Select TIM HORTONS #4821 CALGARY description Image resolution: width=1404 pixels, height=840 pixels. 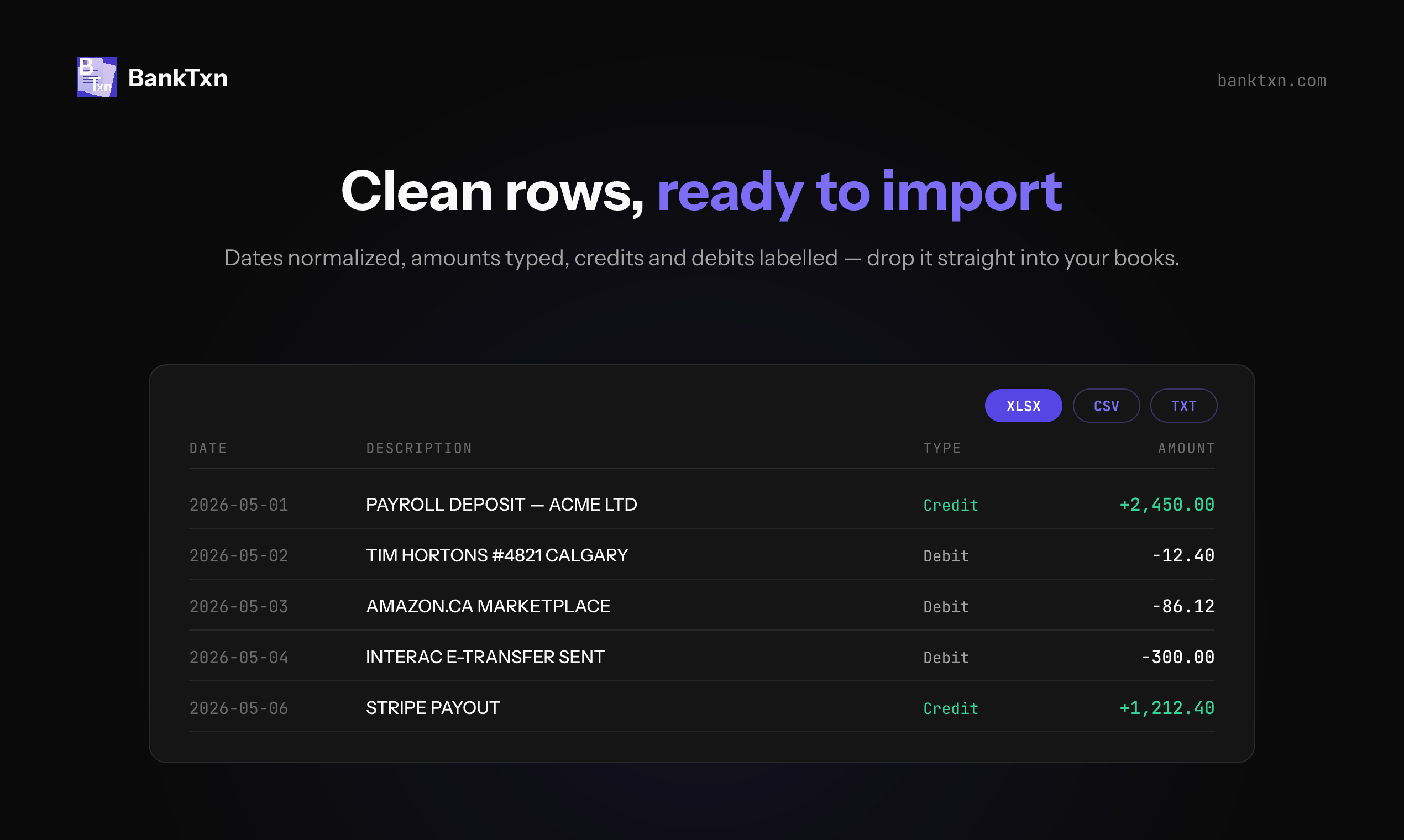[x=497, y=555]
